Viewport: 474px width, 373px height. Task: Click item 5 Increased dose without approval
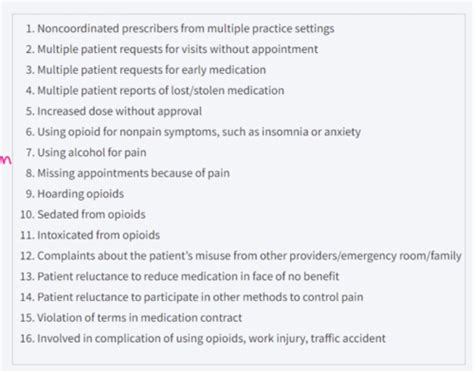(x=114, y=111)
